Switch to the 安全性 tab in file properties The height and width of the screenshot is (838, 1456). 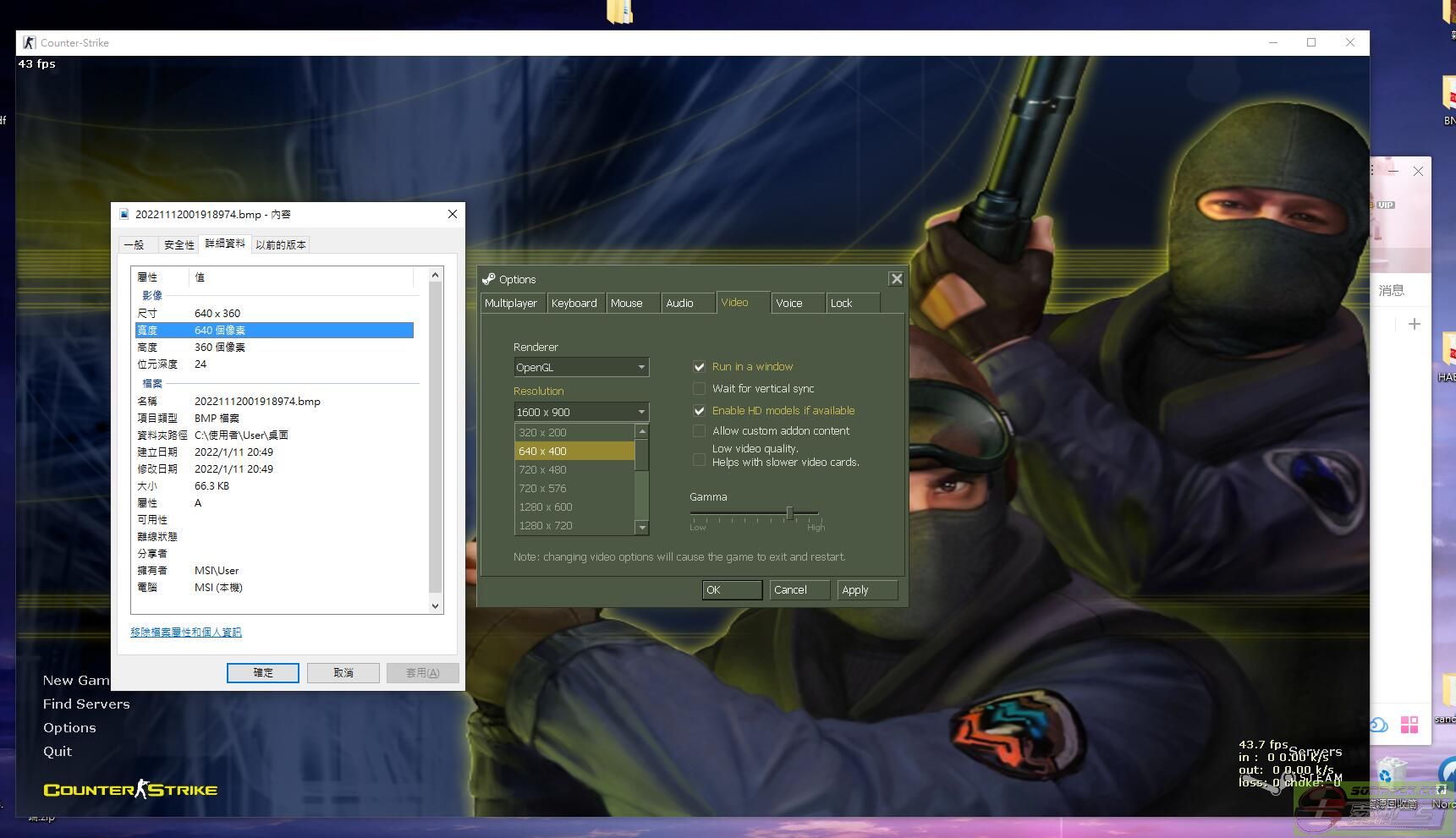tap(179, 244)
